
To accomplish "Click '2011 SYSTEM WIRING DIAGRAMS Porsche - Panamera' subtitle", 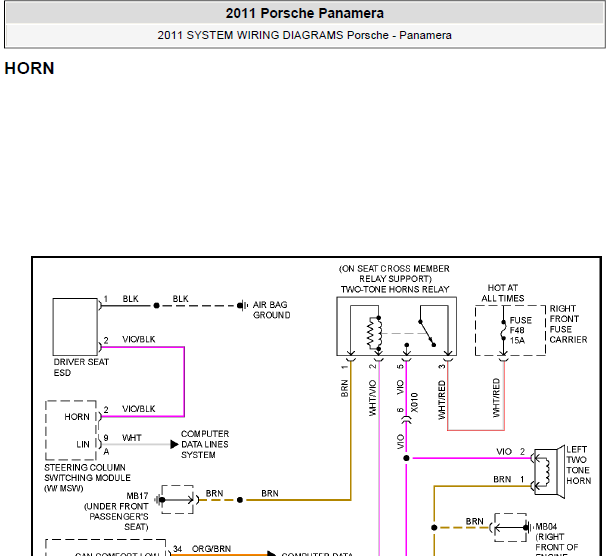I will point(305,35).
